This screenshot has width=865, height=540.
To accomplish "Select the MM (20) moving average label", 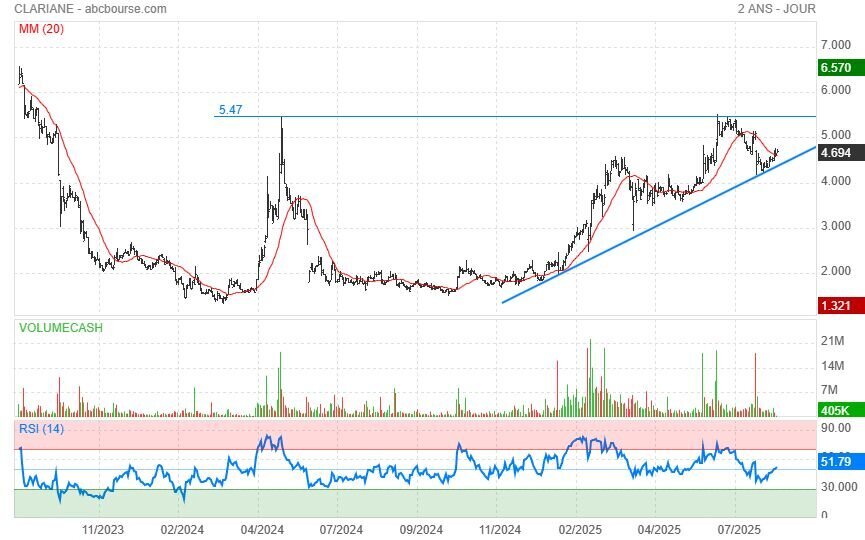I will [41, 28].
